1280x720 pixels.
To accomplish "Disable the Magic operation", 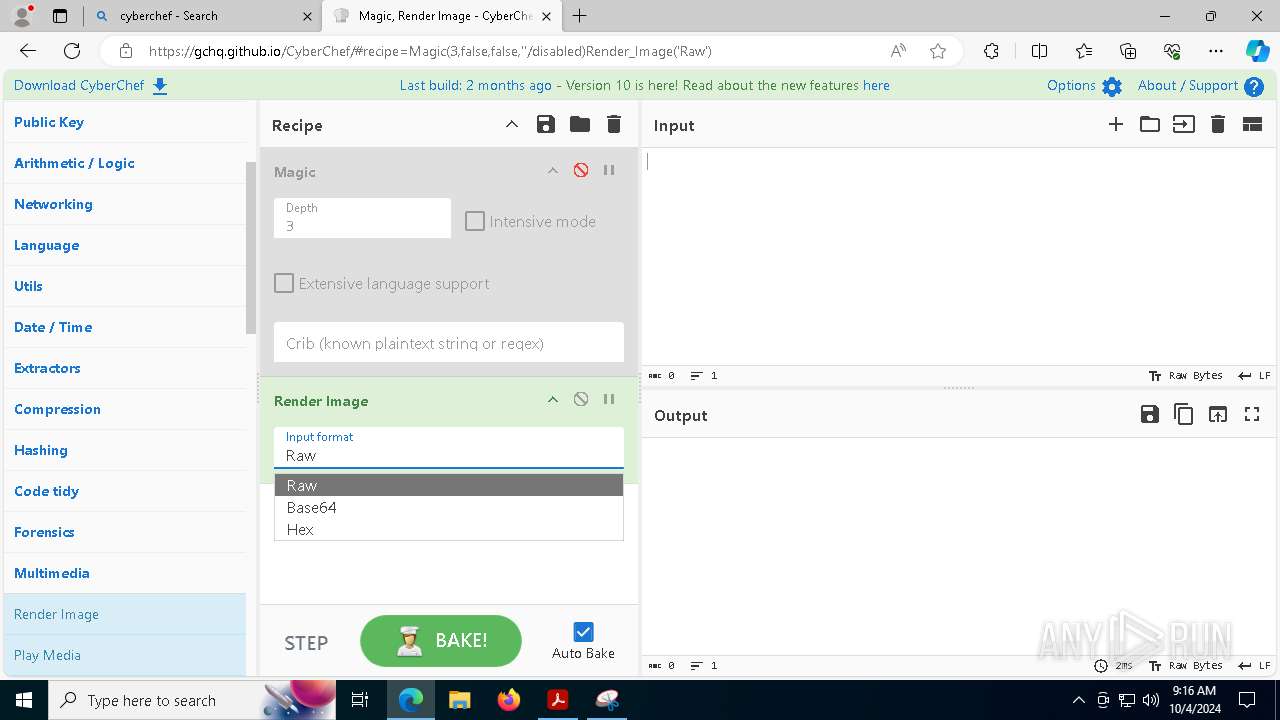I will coord(581,170).
